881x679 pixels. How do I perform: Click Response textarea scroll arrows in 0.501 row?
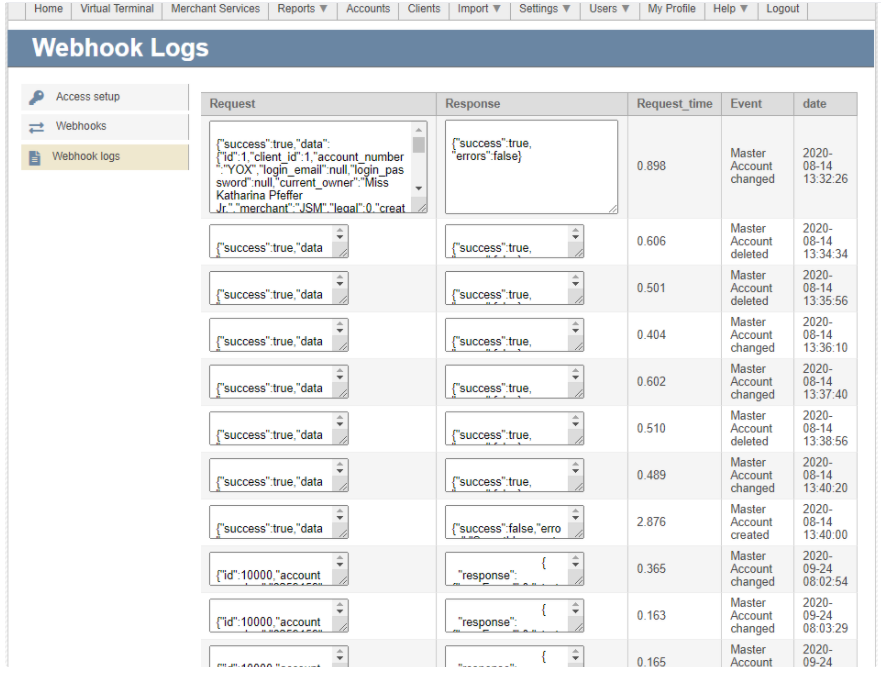(x=575, y=282)
